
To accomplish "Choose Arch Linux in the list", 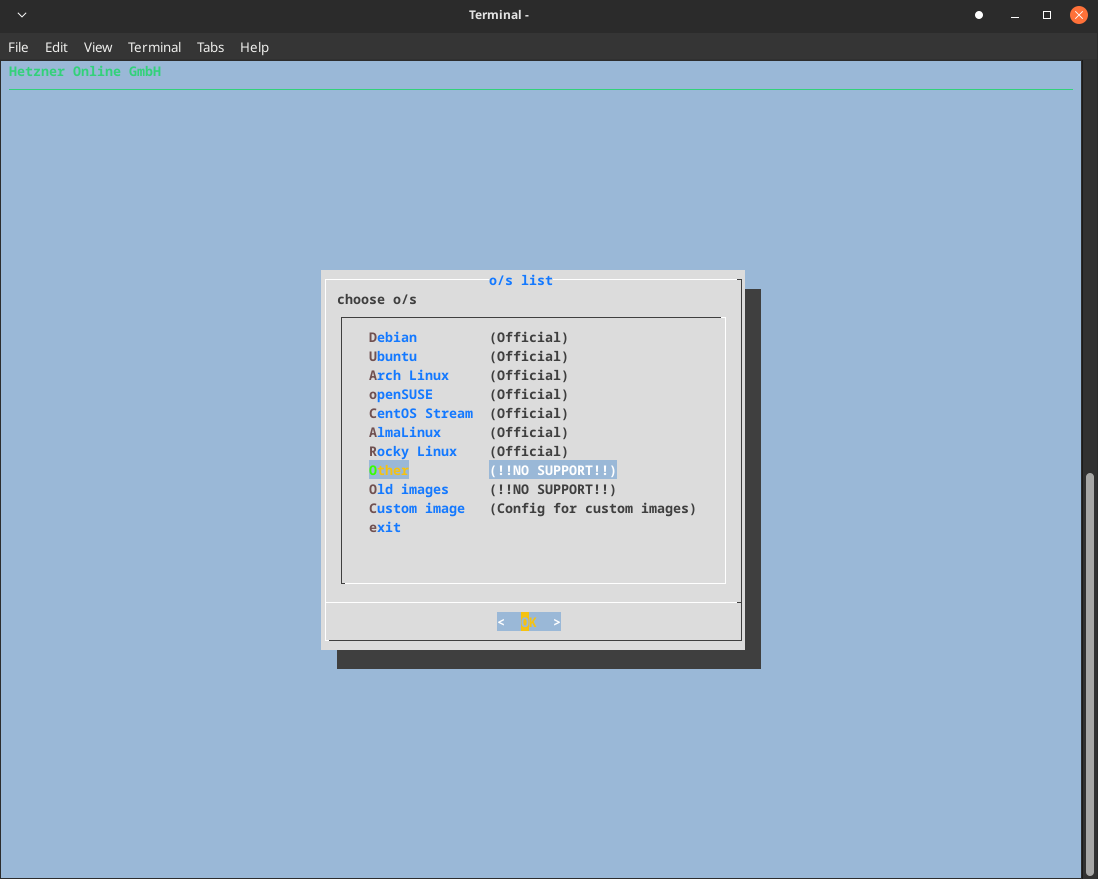I will click(x=409, y=375).
